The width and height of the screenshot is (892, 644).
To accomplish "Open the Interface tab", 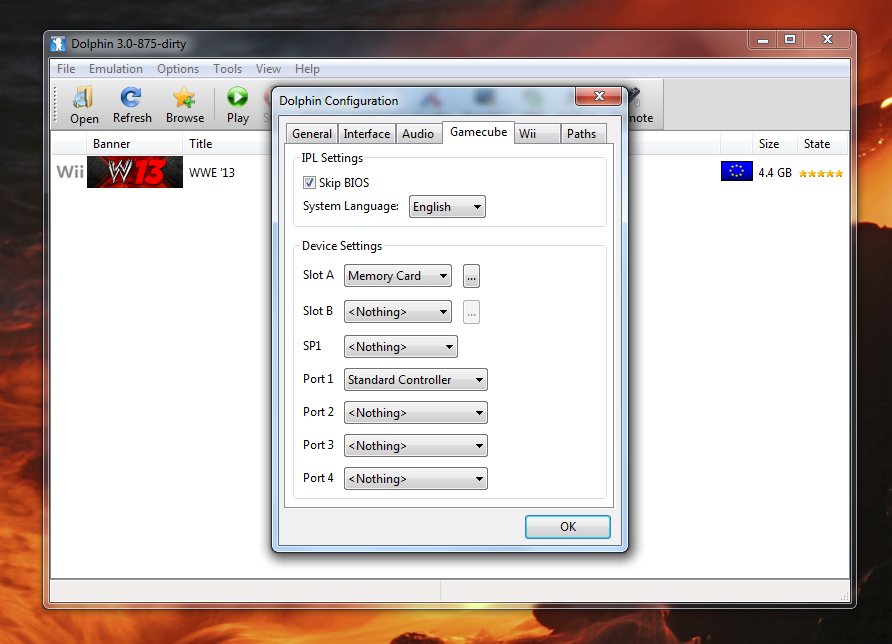I will pyautogui.click(x=366, y=132).
